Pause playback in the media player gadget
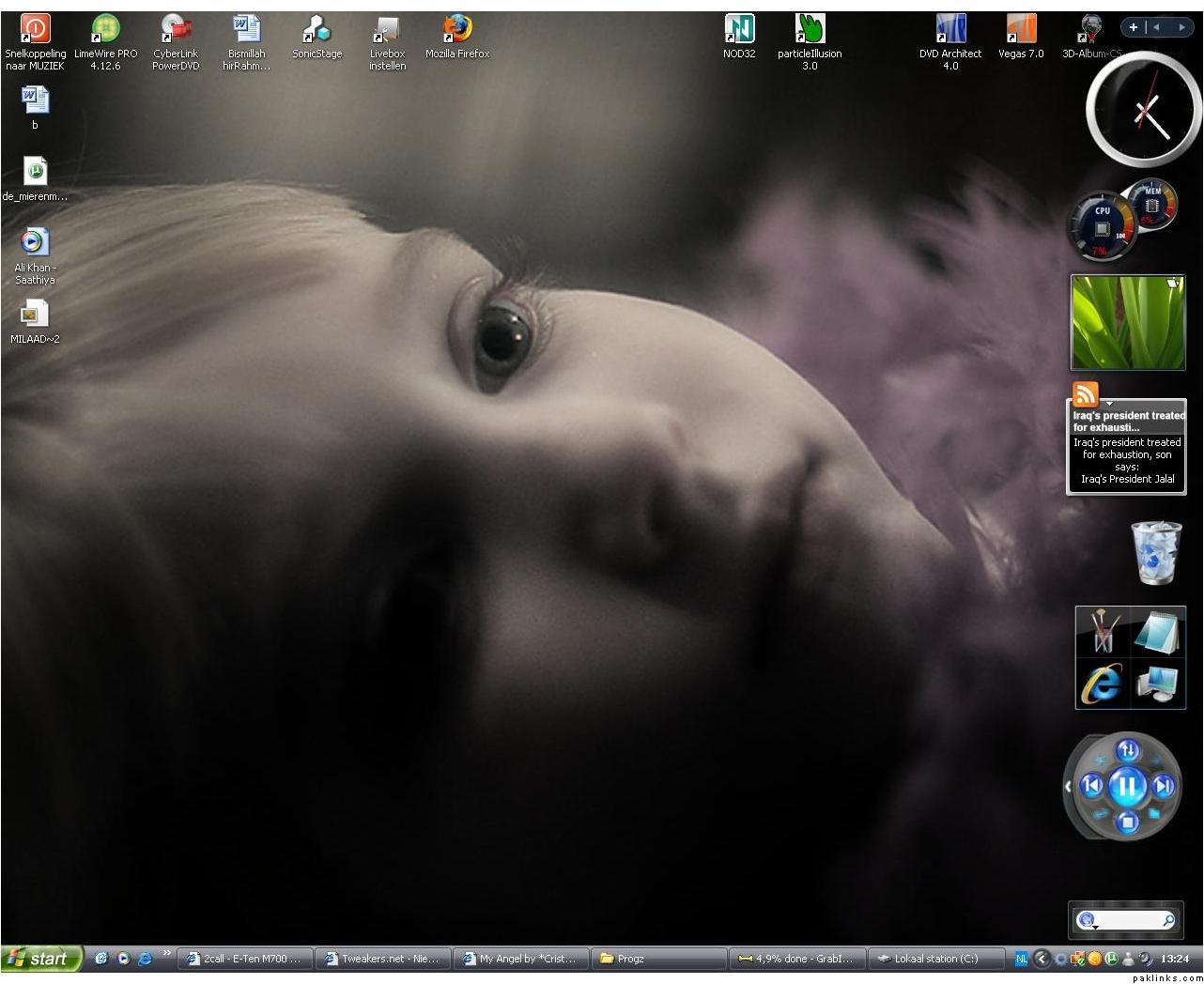The image size is (1204, 984). [x=1127, y=786]
